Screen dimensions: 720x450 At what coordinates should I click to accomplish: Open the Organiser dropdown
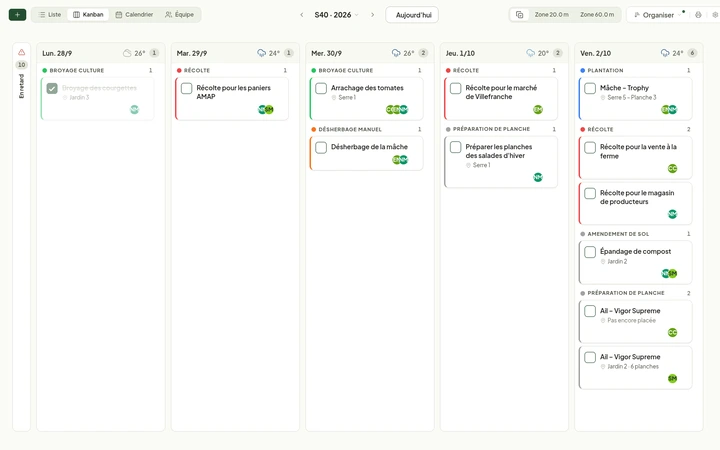click(x=658, y=15)
